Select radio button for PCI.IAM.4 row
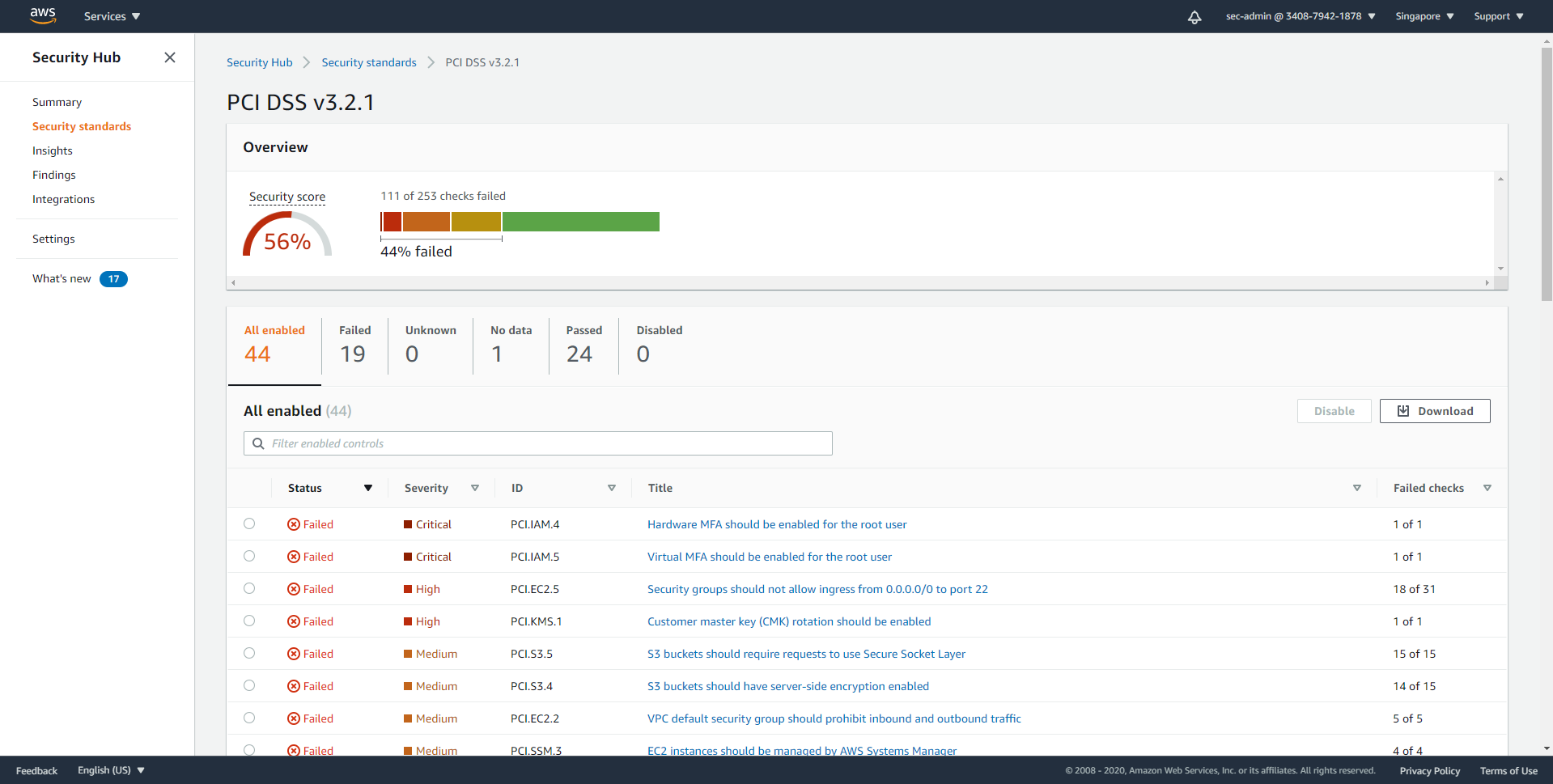This screenshot has height=784, width=1553. pyautogui.click(x=249, y=523)
